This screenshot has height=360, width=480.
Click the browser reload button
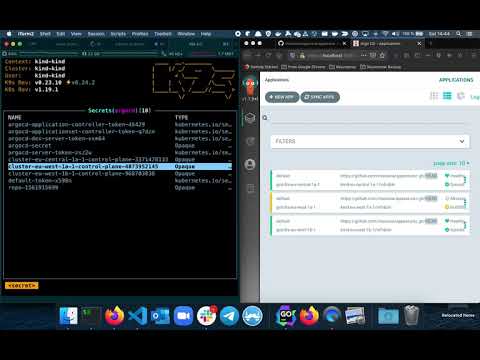(x=269, y=55)
